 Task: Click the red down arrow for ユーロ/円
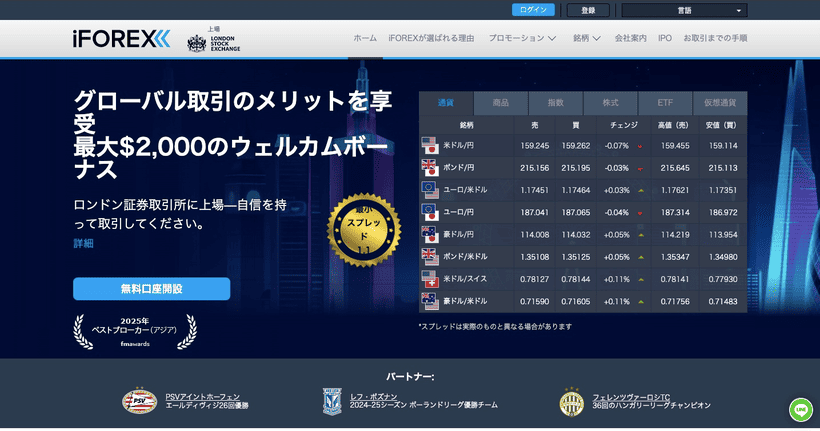click(640, 213)
